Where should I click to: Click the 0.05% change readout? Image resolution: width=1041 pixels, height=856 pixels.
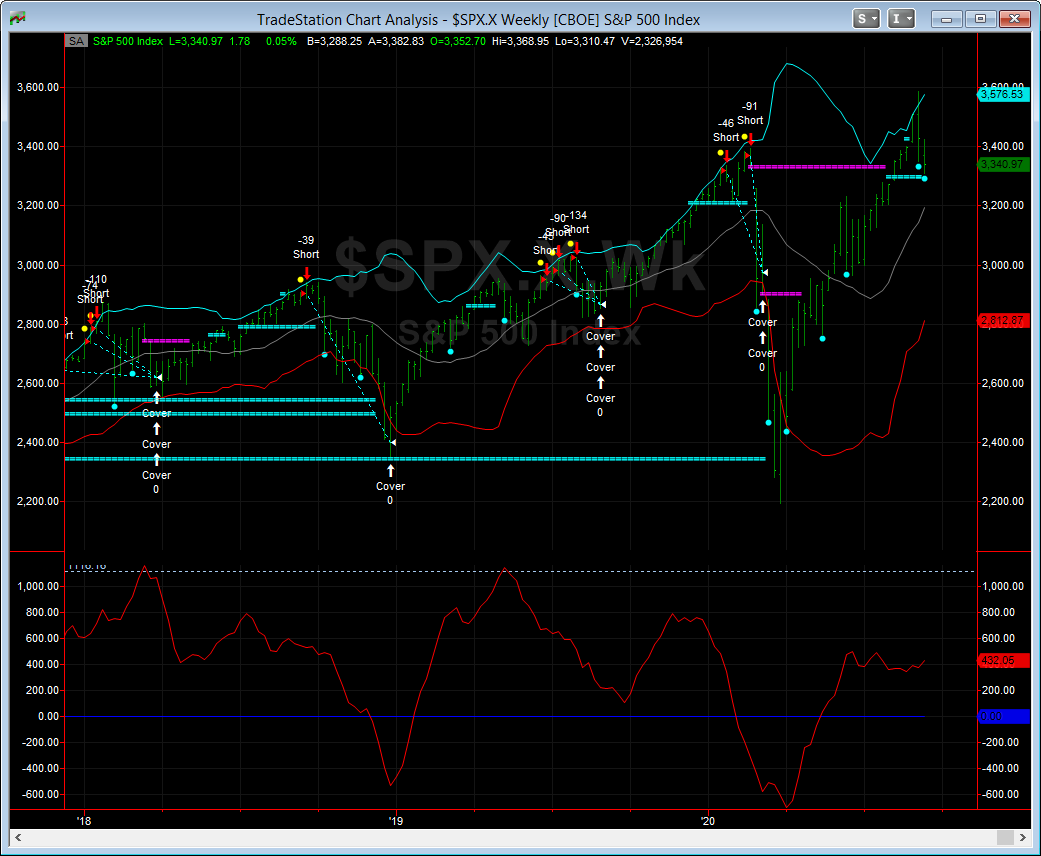(x=281, y=41)
